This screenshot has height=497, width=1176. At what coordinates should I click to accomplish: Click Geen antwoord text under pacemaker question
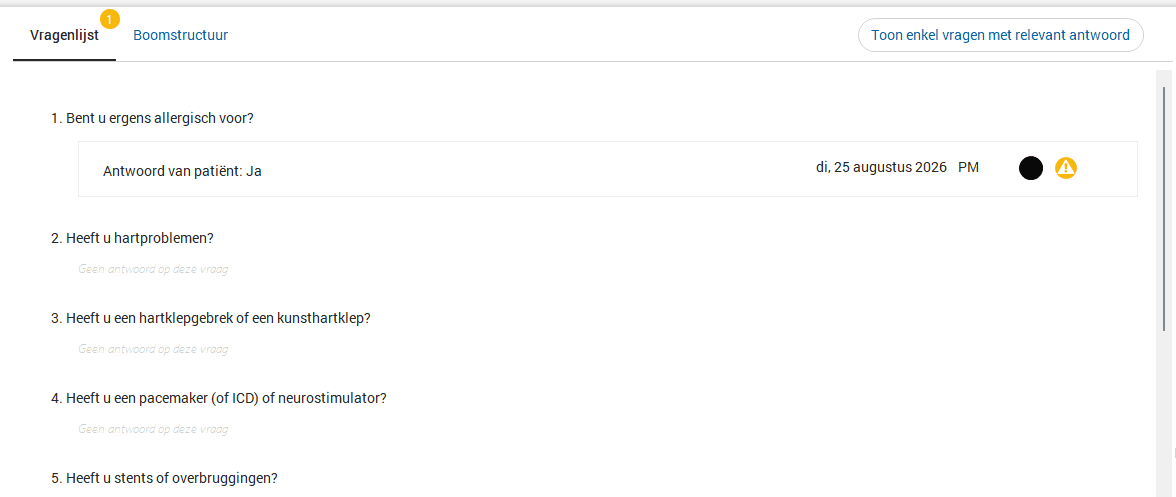tap(153, 429)
